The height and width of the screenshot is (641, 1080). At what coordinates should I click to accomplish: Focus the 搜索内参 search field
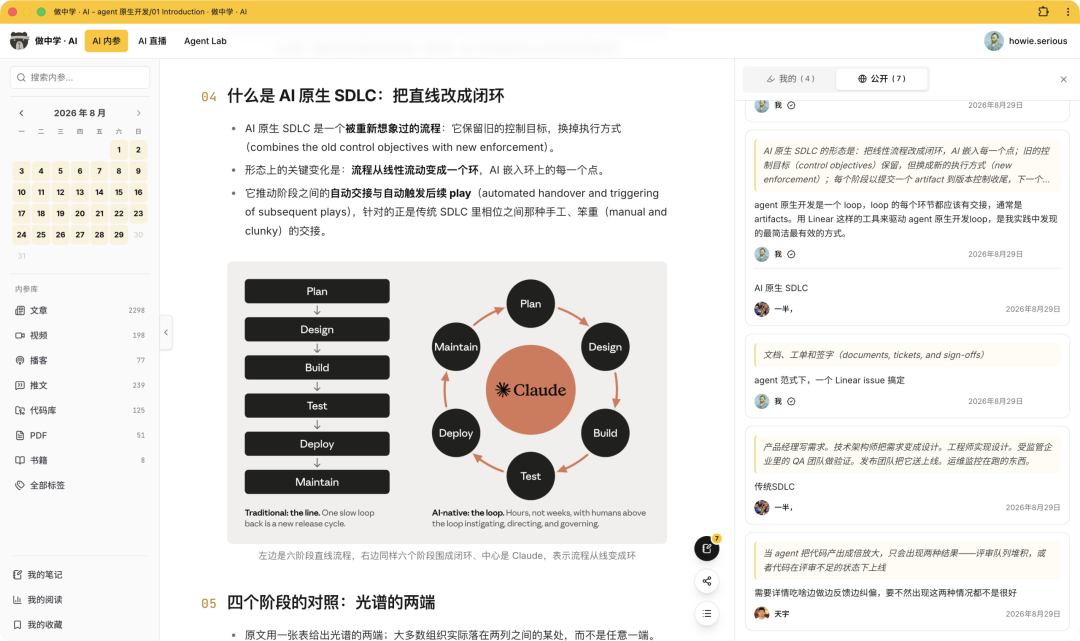click(x=80, y=77)
